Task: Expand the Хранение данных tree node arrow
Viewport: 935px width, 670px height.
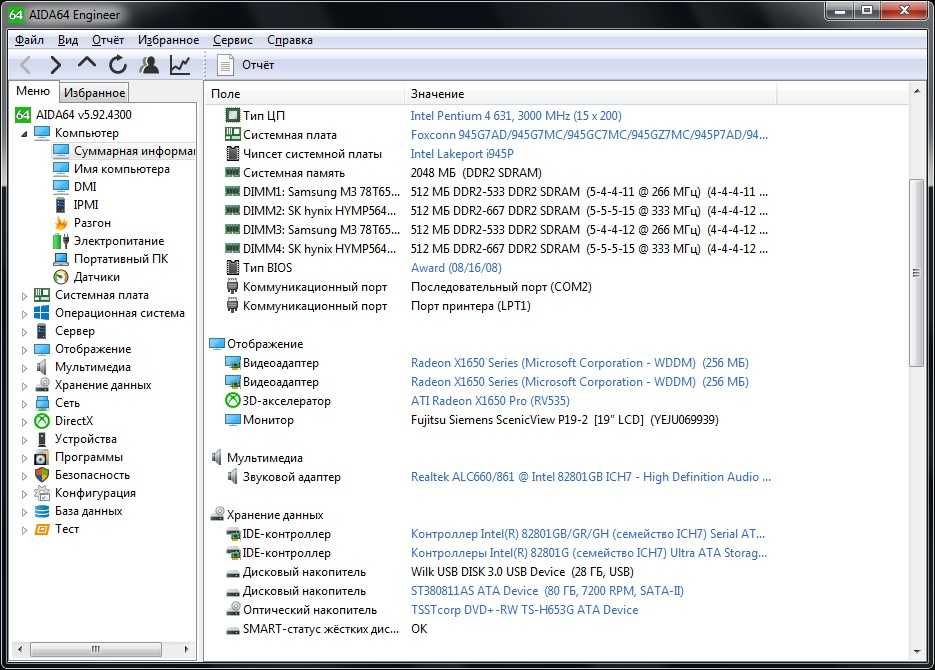Action: 24,386
